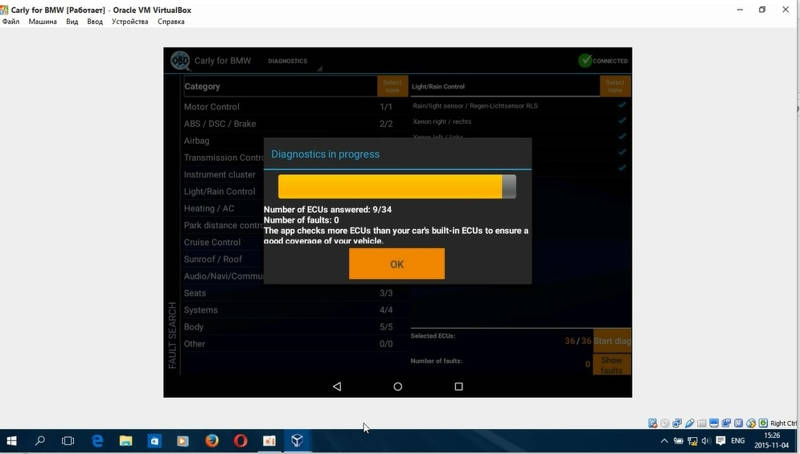This screenshot has height=454, width=800.
Task: Click the Start diag button
Action: tap(611, 341)
